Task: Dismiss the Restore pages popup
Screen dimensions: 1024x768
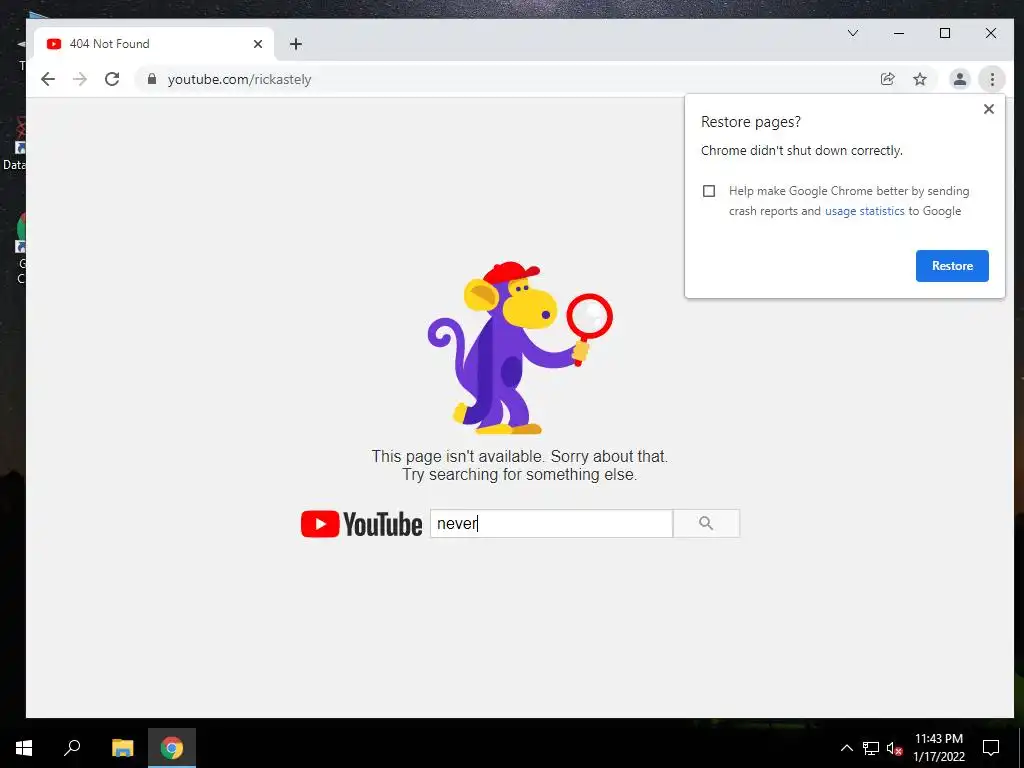Action: (x=989, y=109)
